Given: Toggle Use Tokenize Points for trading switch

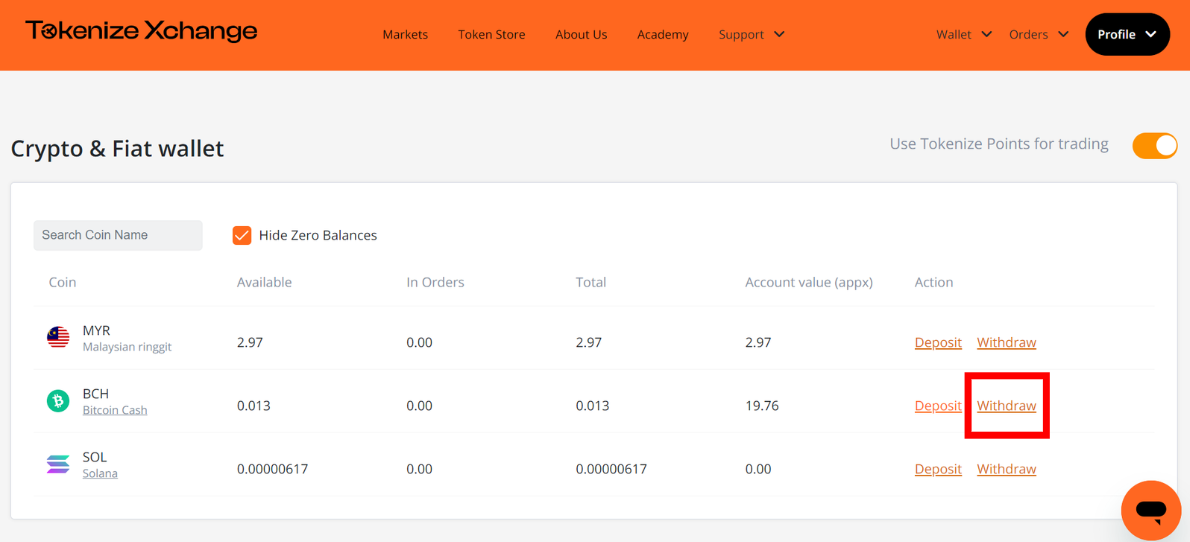Looking at the screenshot, I should 1154,146.
